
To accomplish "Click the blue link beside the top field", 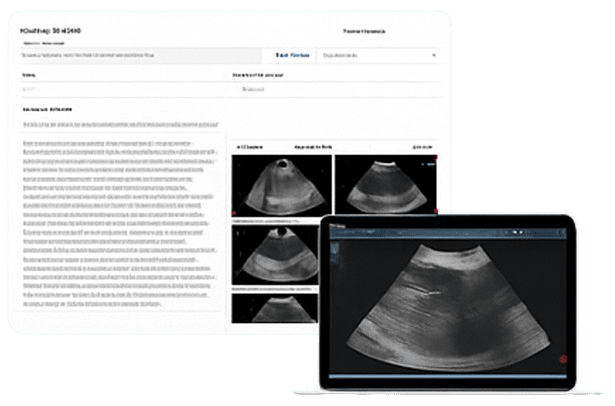I will [294, 56].
